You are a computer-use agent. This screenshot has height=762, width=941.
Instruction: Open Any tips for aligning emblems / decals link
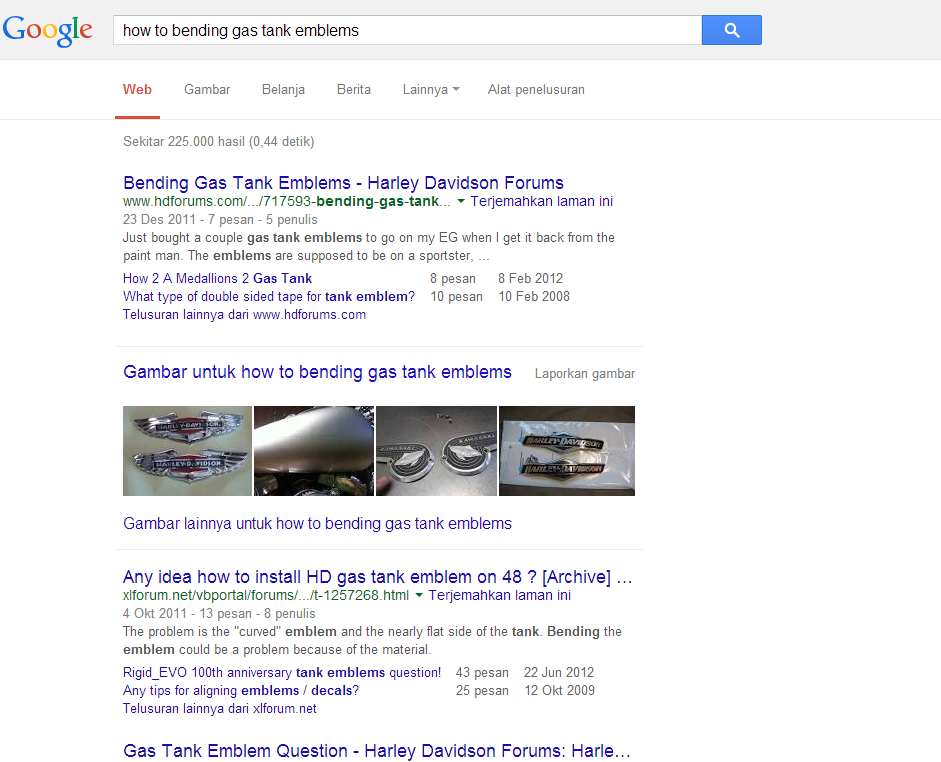241,691
